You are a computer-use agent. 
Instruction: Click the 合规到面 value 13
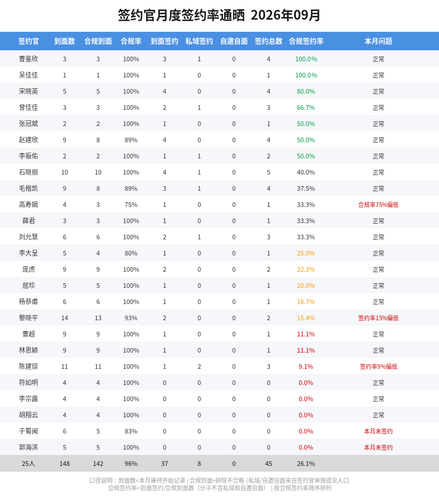point(98,318)
